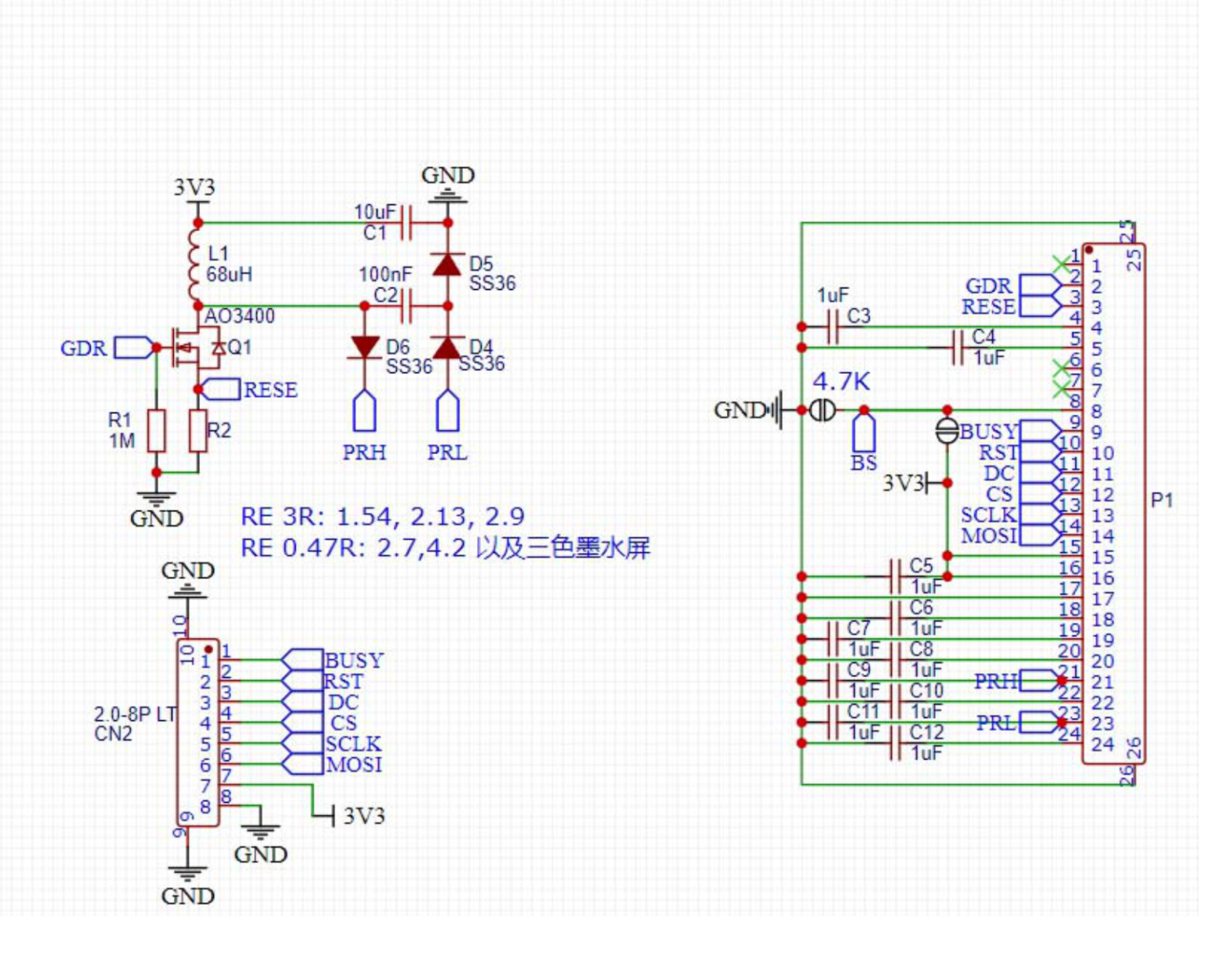This screenshot has width=1225, height=980.
Task: Select the L1 68uH inductor symbol
Action: 194,265
